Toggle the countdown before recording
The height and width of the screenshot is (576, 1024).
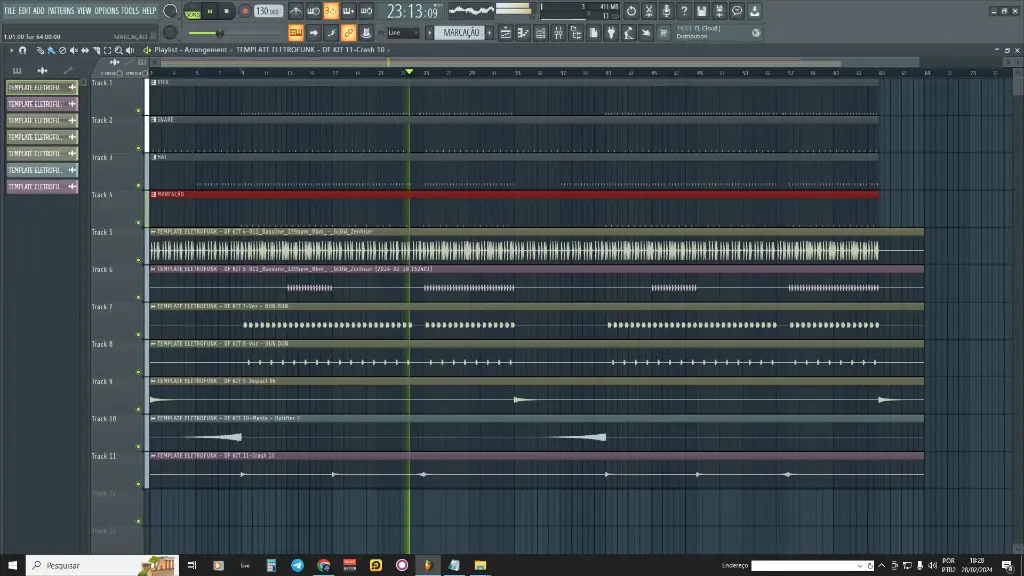(331, 11)
